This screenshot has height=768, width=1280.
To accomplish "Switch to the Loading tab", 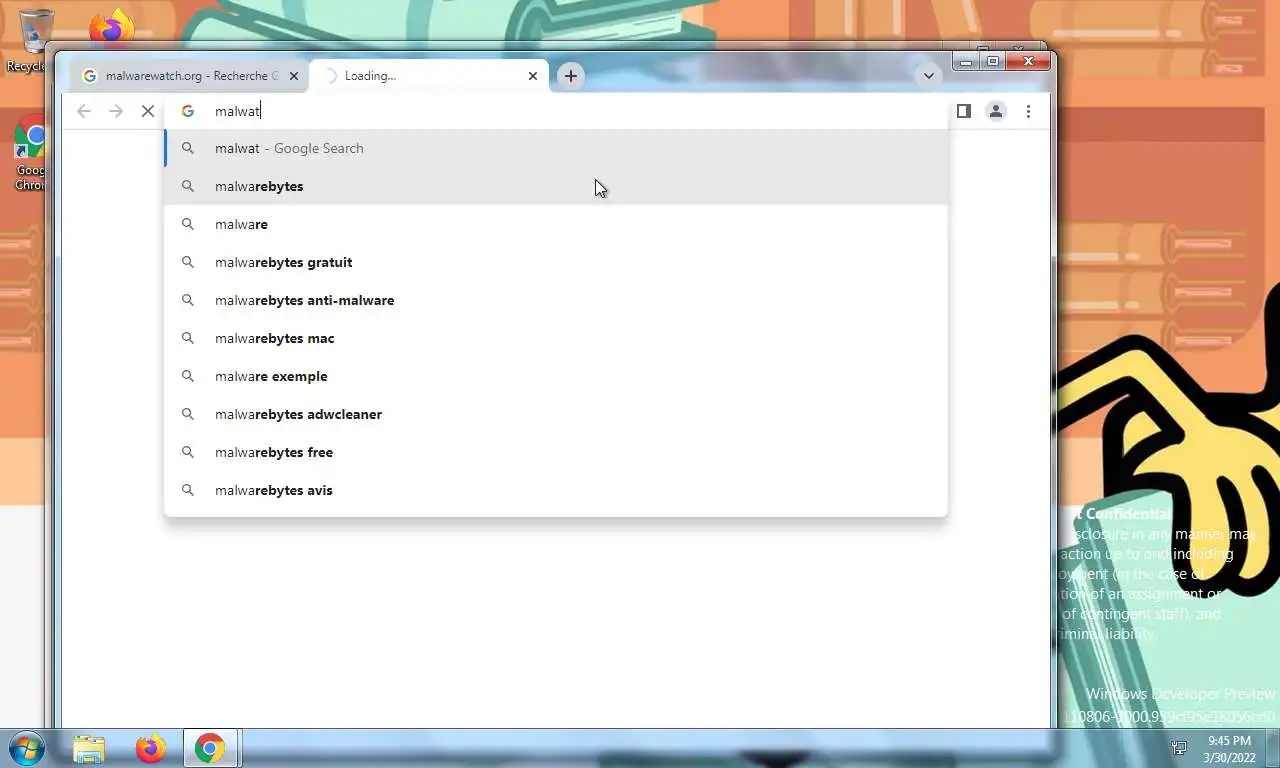I will pyautogui.click(x=429, y=76).
